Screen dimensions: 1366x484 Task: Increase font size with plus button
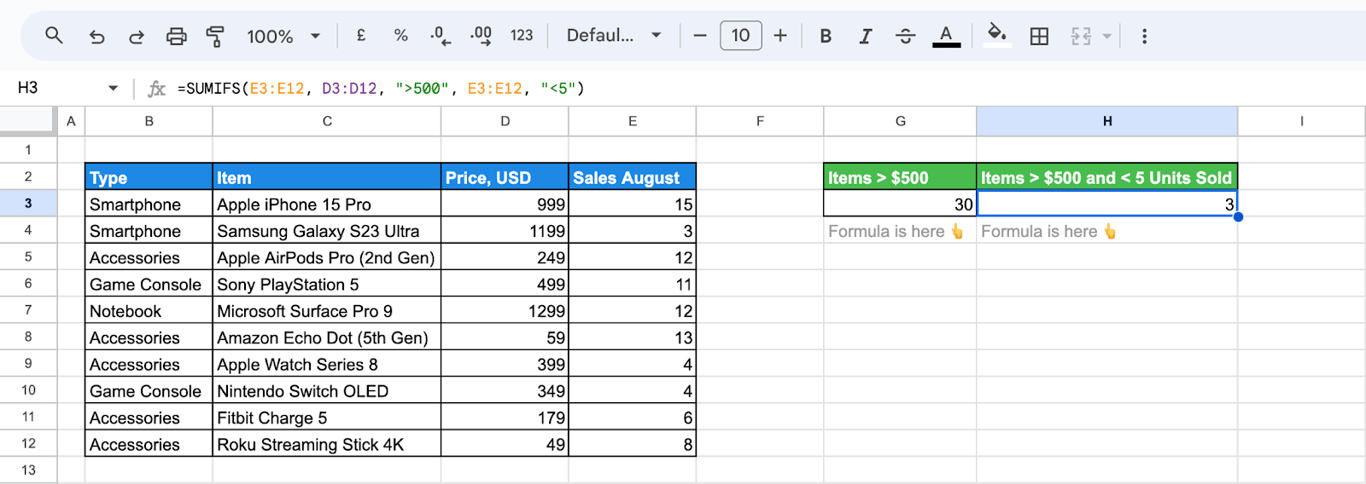[x=781, y=36]
